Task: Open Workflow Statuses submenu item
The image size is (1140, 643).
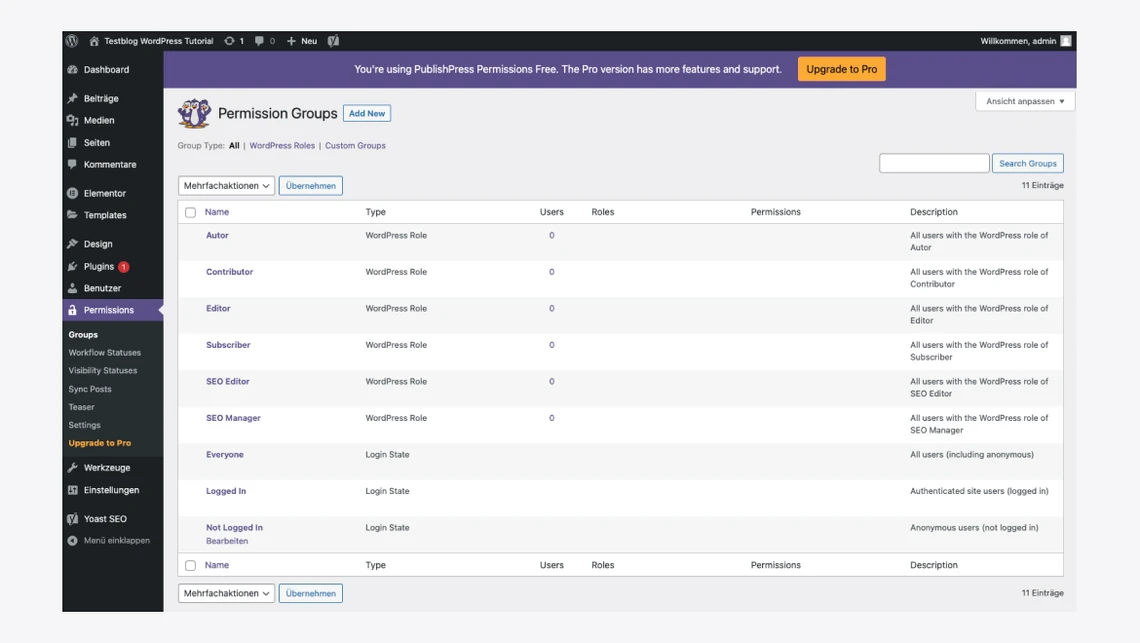Action: pos(104,353)
